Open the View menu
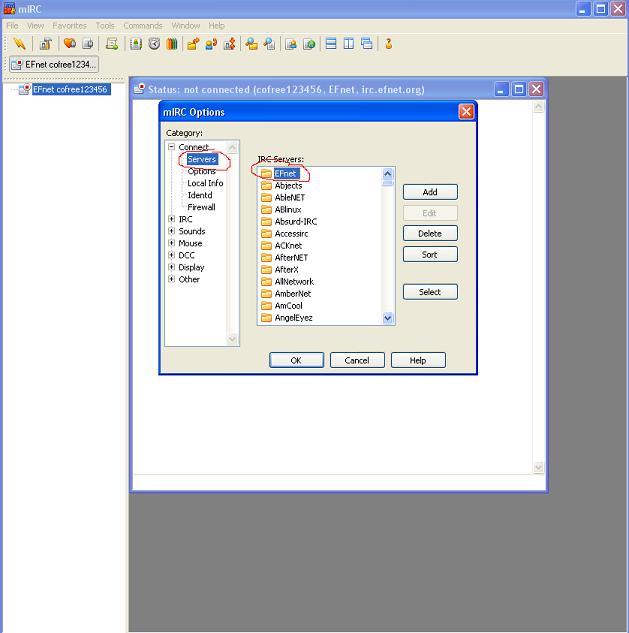This screenshot has height=633, width=629. click(x=35, y=25)
